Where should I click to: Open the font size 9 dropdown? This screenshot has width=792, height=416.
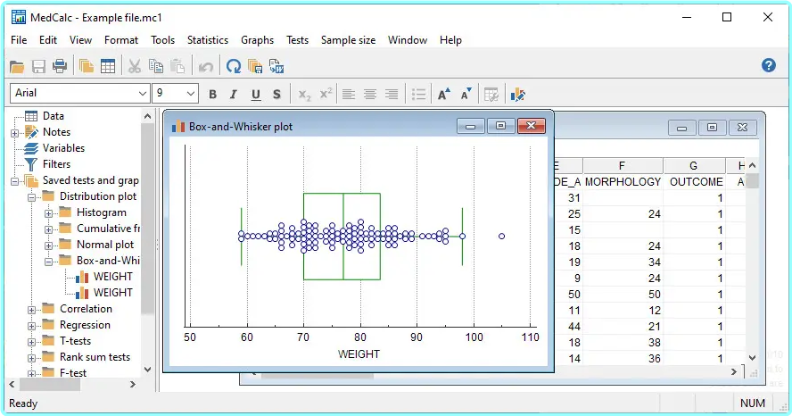point(192,93)
